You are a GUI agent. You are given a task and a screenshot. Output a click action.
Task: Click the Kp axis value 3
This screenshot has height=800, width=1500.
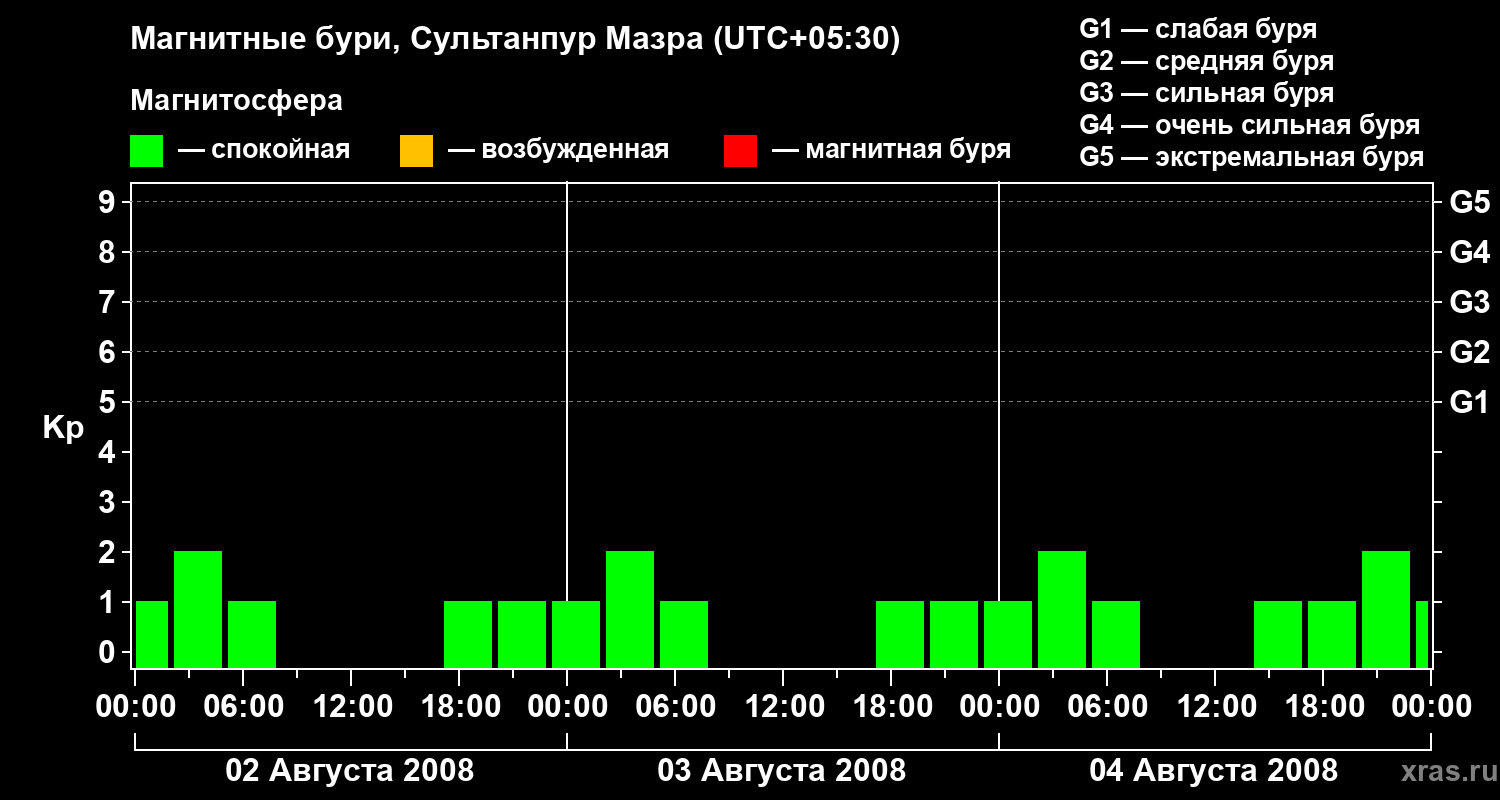(108, 502)
